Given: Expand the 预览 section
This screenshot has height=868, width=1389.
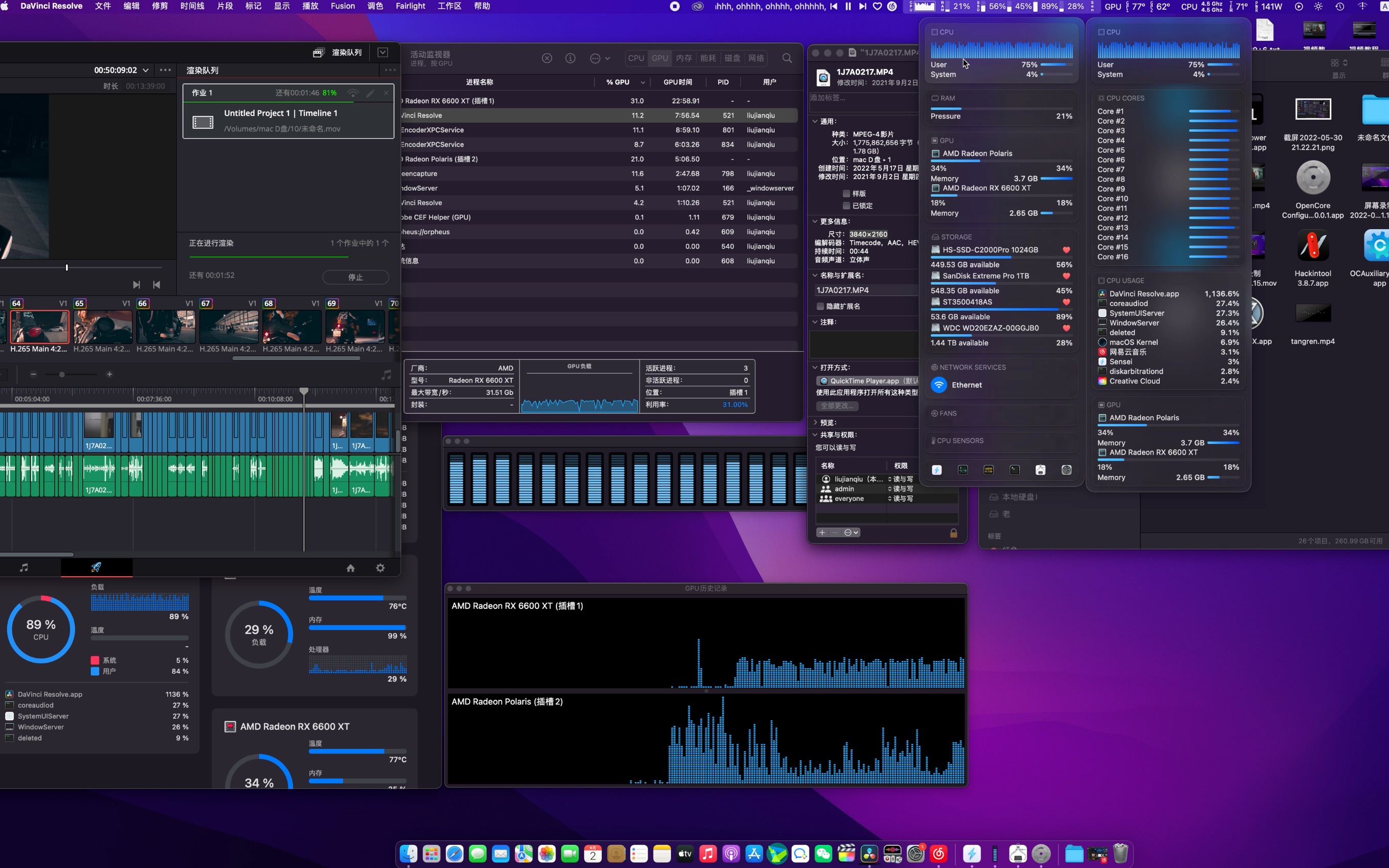Looking at the screenshot, I should point(815,423).
